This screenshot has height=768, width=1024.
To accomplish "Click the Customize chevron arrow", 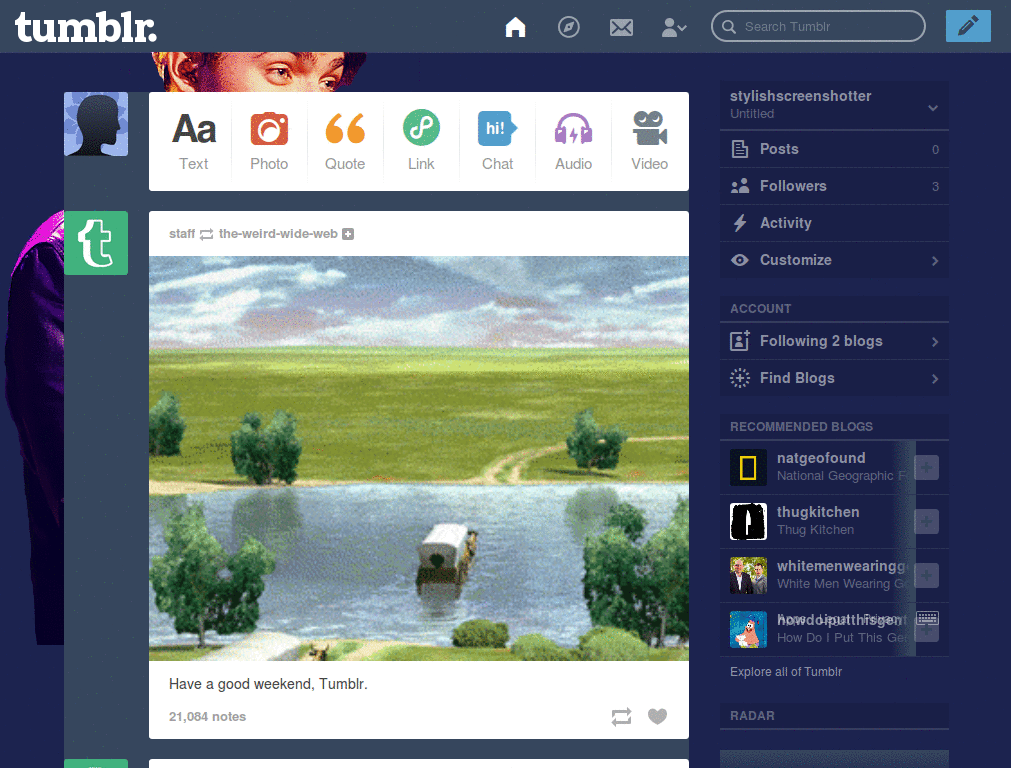I will (x=935, y=261).
